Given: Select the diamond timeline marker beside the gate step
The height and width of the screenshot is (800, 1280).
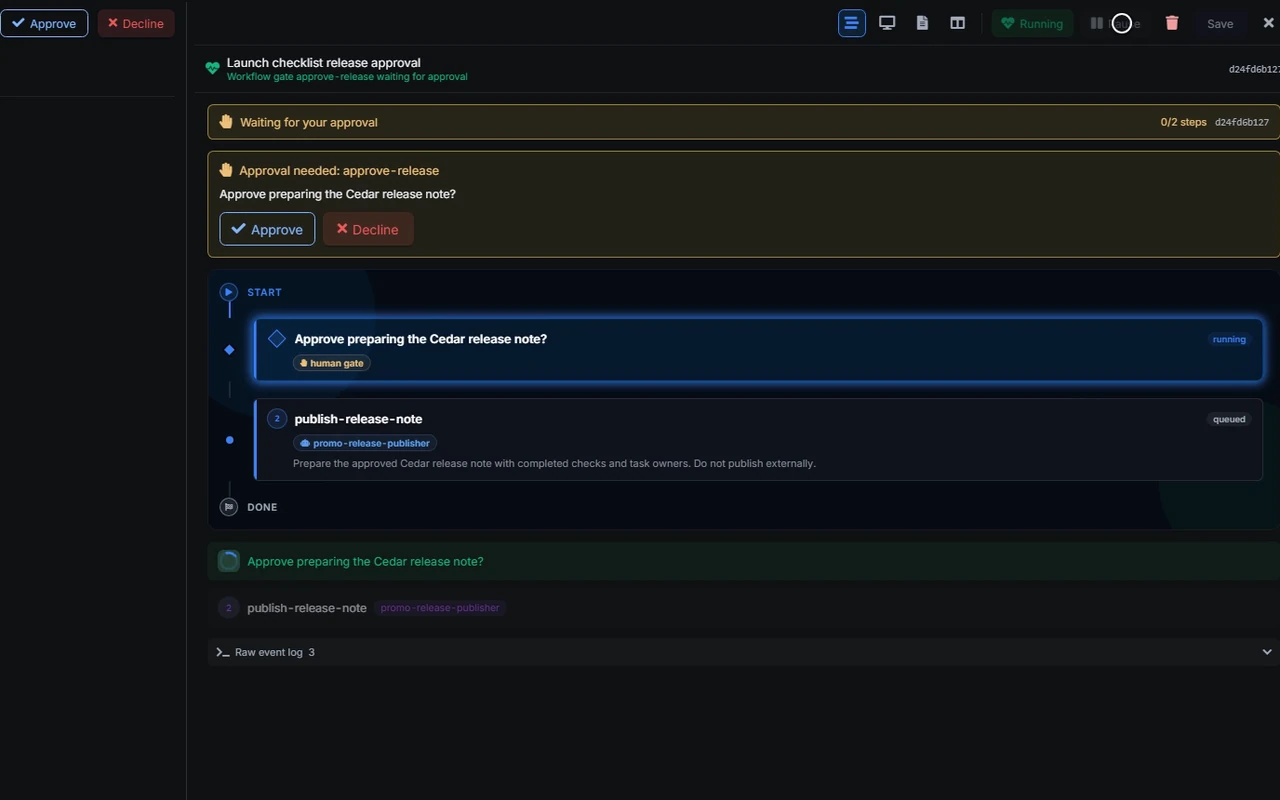Looking at the screenshot, I should click(x=229, y=350).
